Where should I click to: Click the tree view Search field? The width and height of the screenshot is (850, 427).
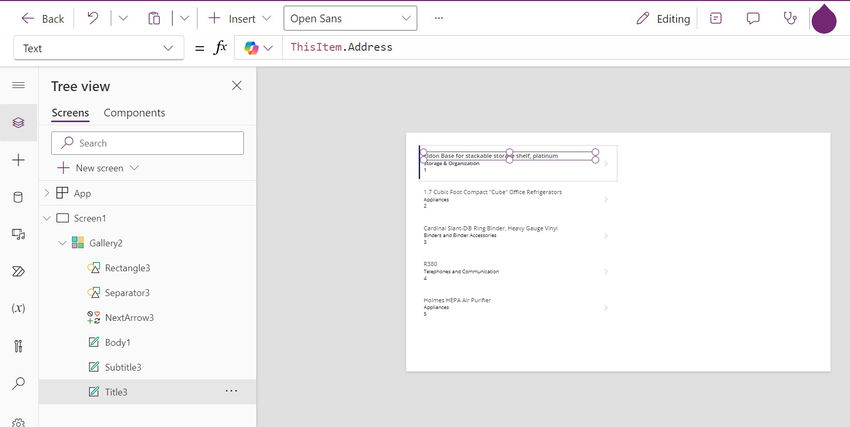(147, 143)
